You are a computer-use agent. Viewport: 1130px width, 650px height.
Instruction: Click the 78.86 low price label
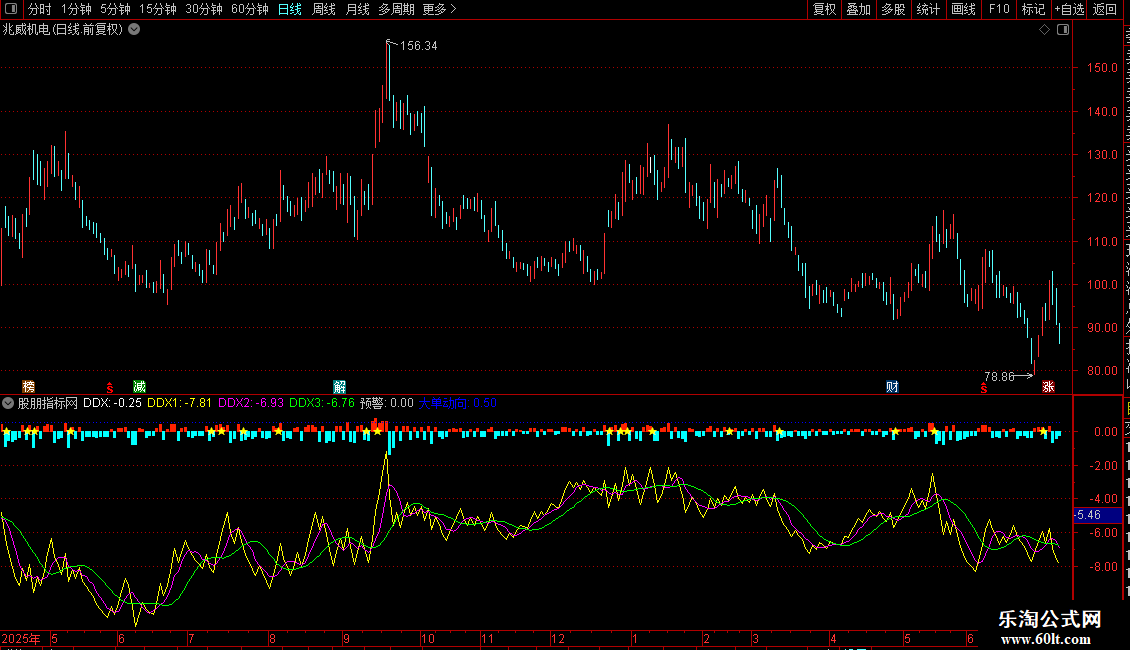(999, 376)
